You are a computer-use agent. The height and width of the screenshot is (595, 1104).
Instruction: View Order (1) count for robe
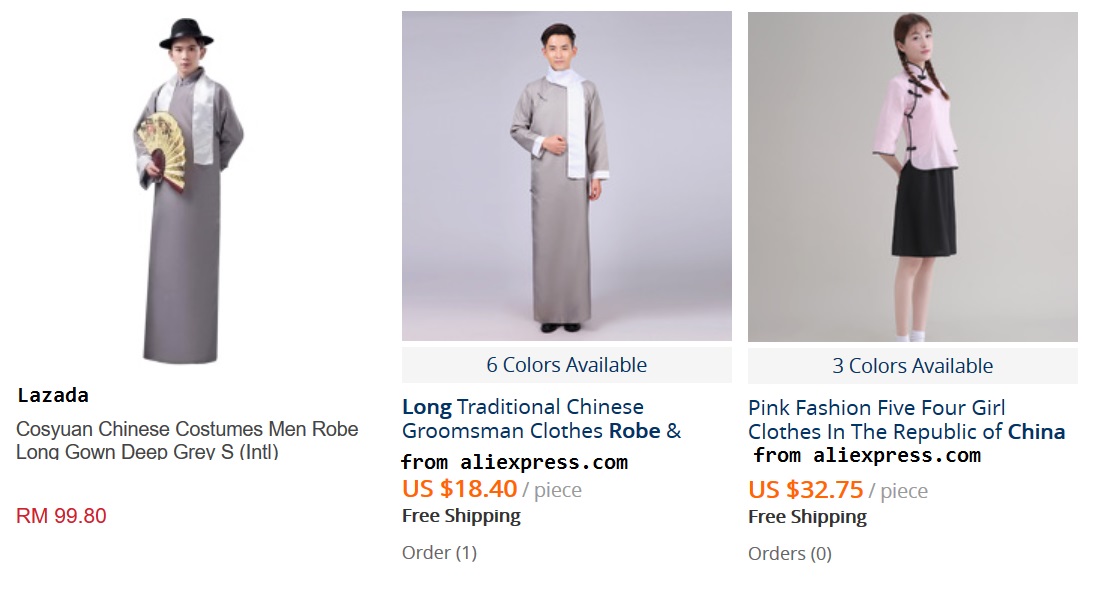[x=439, y=553]
